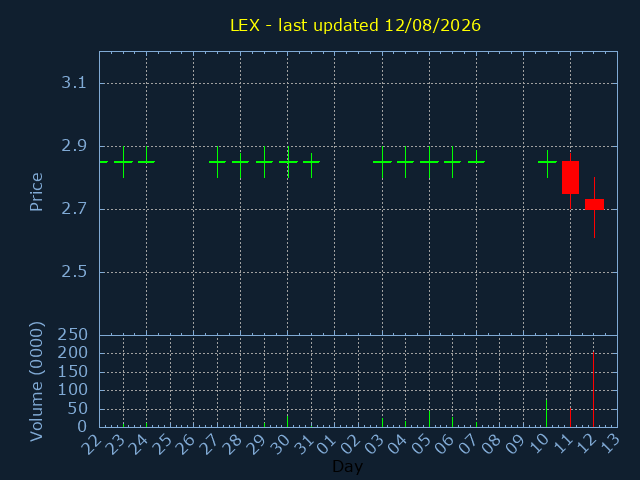
Task: Select the green cross marker for day 10
Action: [x=547, y=164]
